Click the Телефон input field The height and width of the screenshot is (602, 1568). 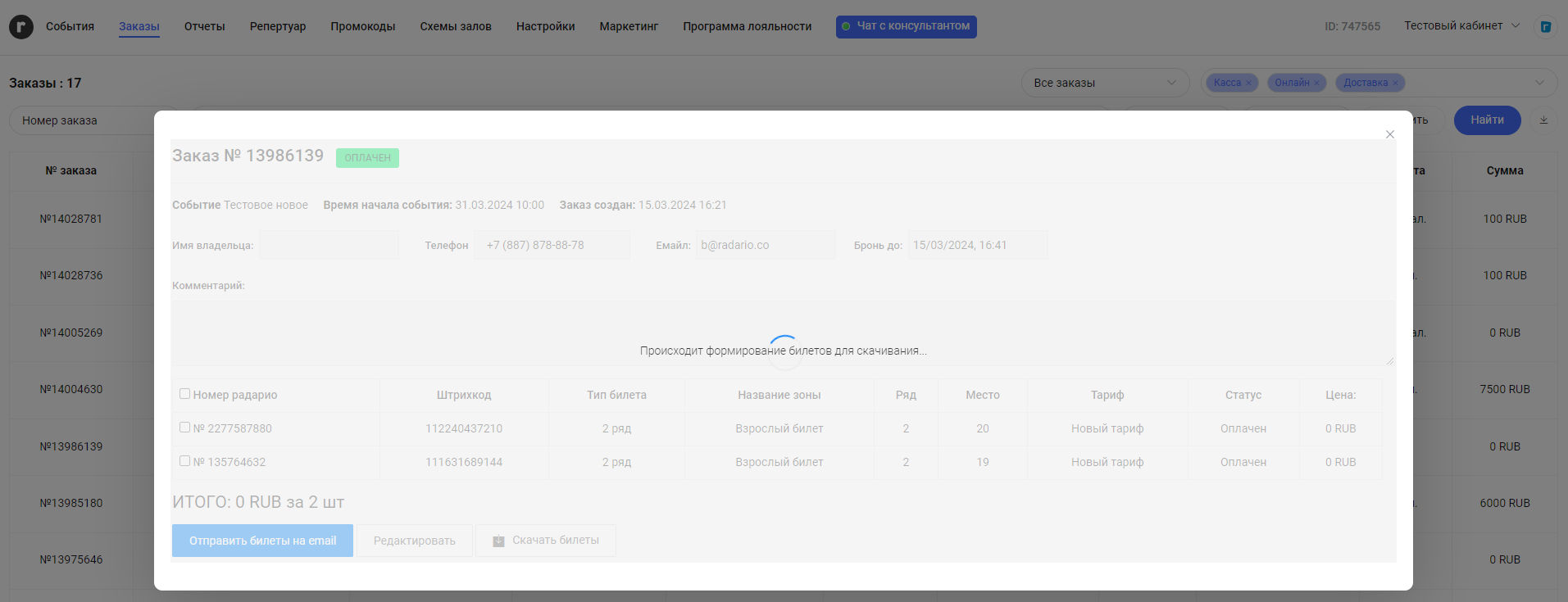click(x=552, y=245)
